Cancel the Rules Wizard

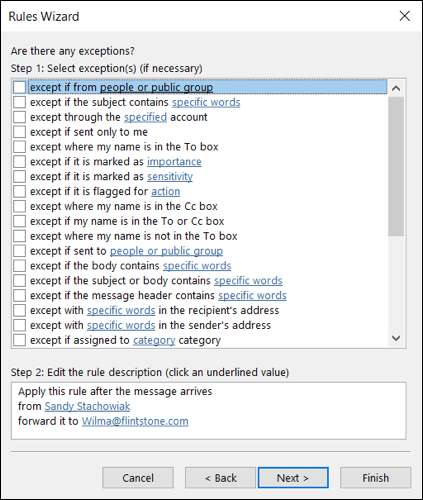[138, 478]
